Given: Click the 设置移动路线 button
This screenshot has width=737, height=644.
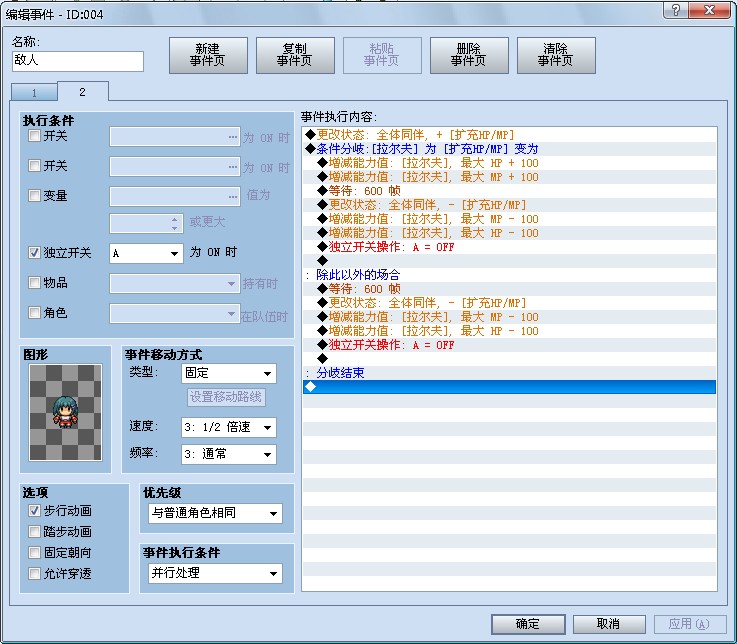Looking at the screenshot, I should [x=226, y=397].
